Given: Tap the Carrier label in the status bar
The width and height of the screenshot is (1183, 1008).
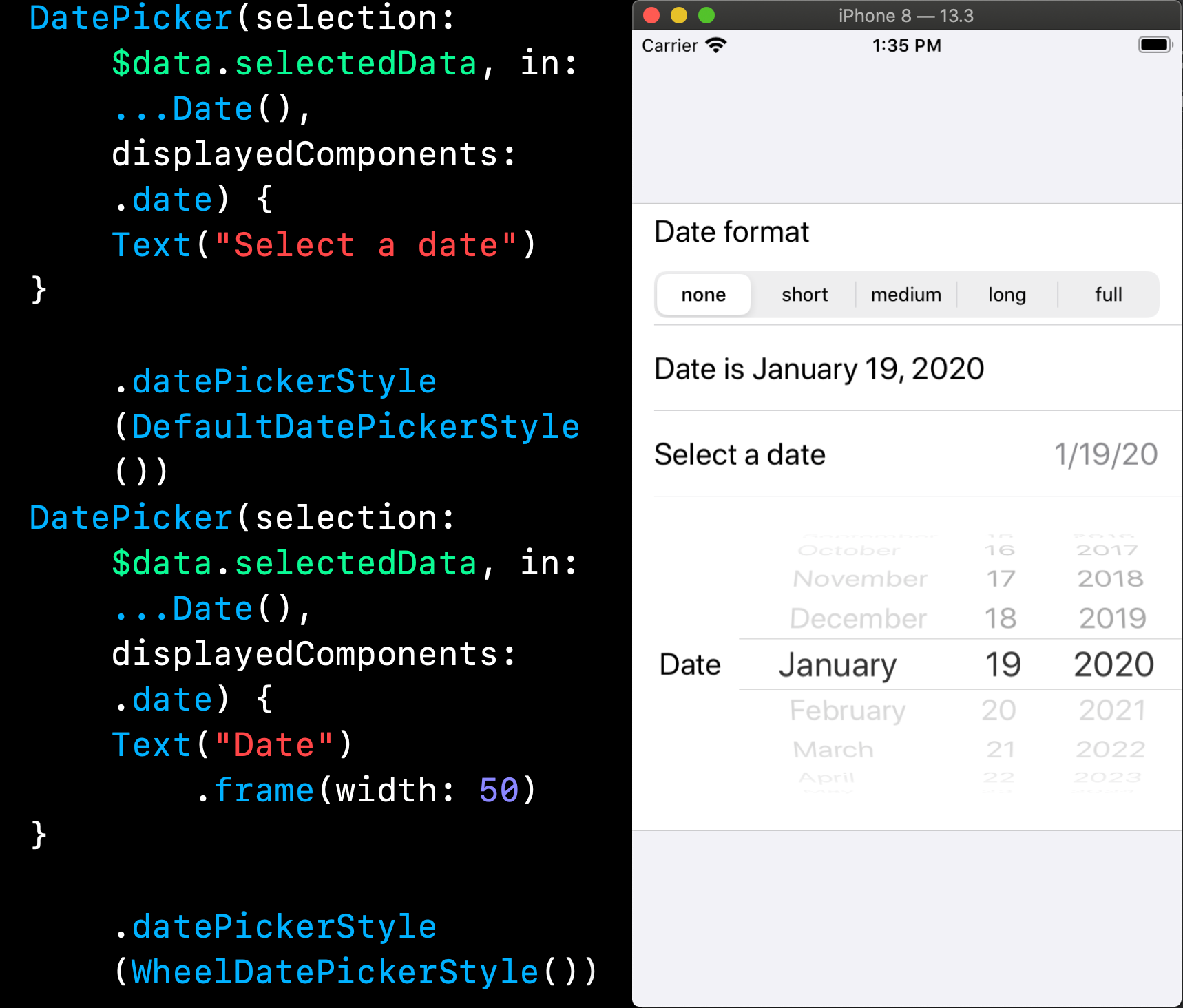Looking at the screenshot, I should click(669, 45).
